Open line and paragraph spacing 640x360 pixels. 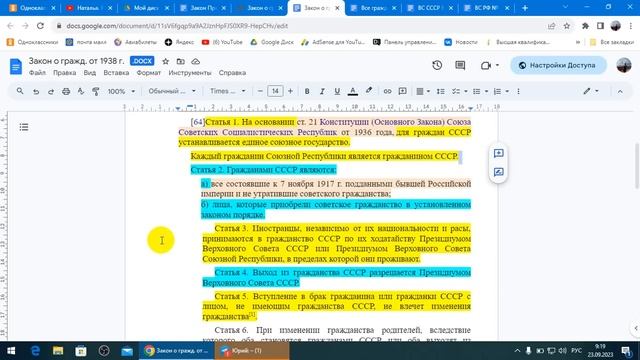coord(440,91)
